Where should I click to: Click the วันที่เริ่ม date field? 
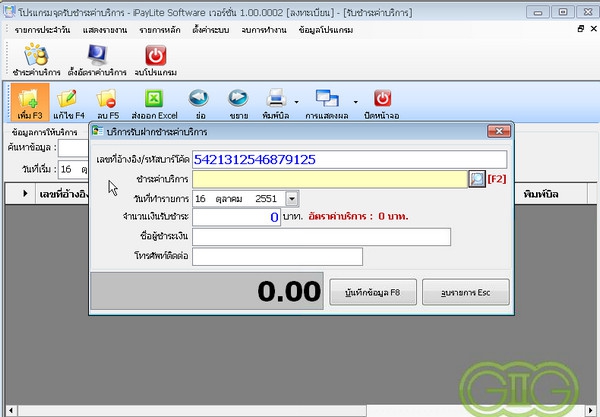click(x=73, y=169)
